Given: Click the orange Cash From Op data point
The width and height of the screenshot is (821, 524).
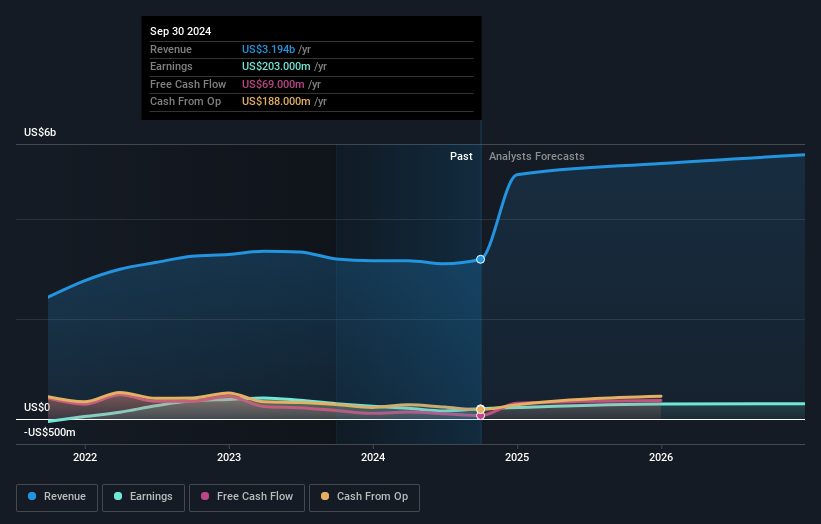Looking at the screenshot, I should pos(480,409).
